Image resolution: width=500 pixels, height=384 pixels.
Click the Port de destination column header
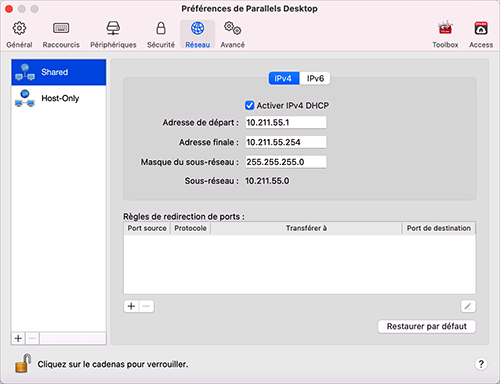tap(439, 228)
